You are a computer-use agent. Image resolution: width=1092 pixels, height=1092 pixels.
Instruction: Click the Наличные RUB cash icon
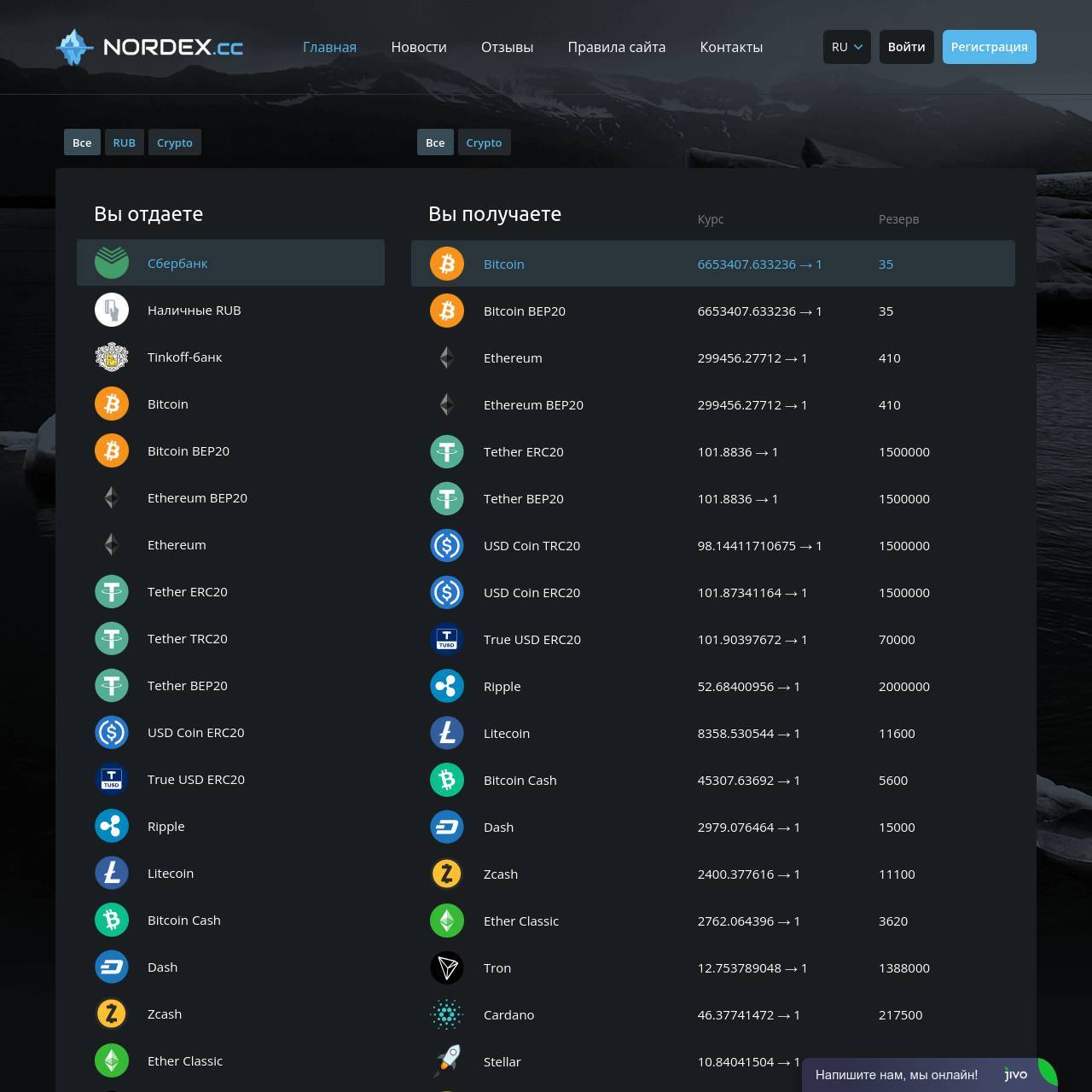pos(112,310)
